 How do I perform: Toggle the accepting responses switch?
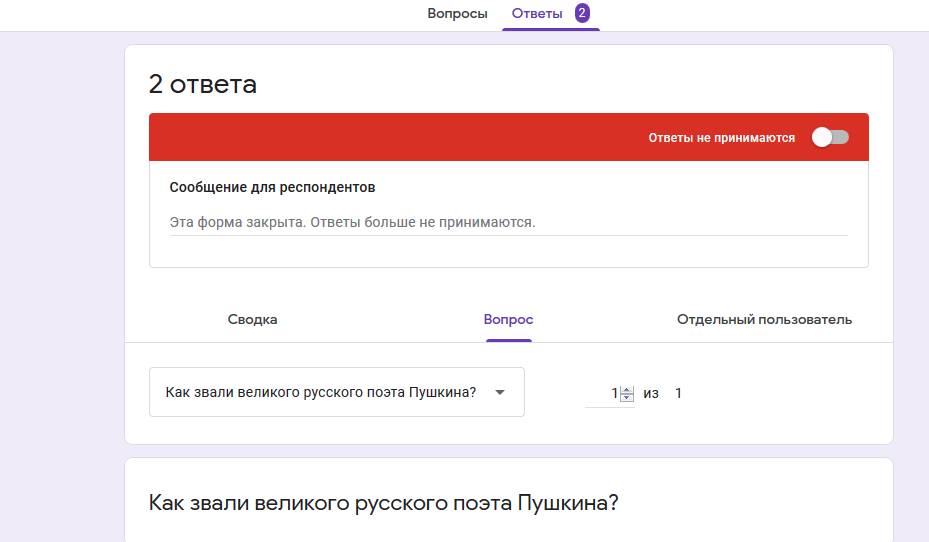830,137
